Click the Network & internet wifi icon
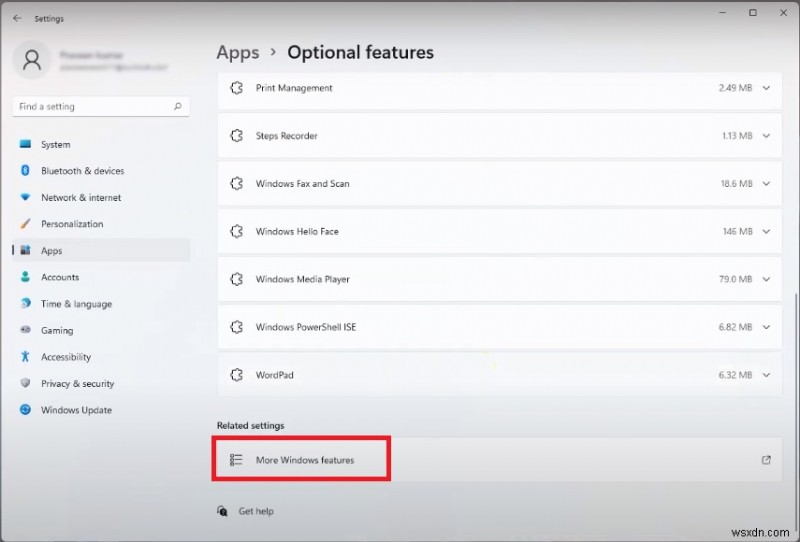Viewport: 800px width, 542px height. click(x=25, y=198)
